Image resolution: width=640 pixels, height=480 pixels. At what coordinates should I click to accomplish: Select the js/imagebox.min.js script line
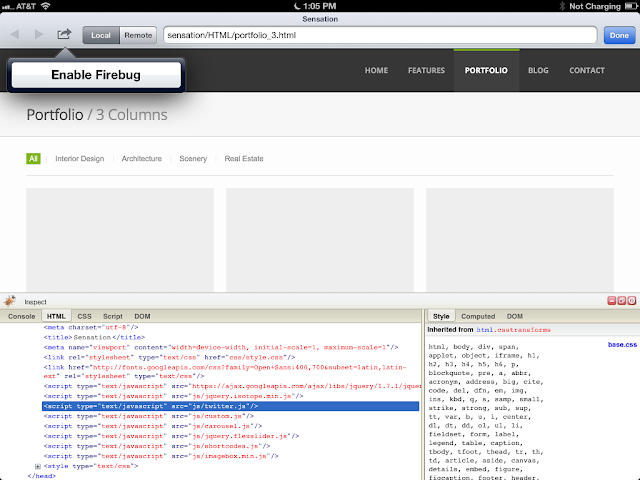click(x=161, y=456)
